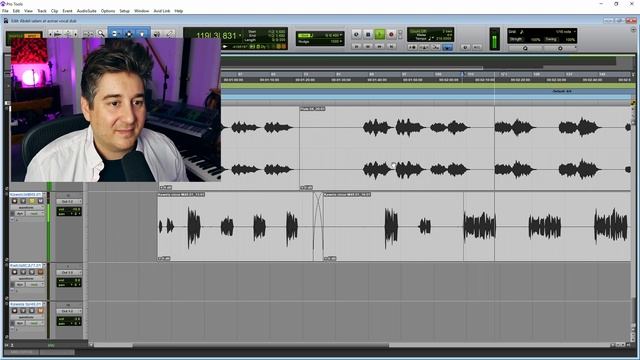Click the Go to End button
This screenshot has height=360, width=640.
[x=391, y=46]
